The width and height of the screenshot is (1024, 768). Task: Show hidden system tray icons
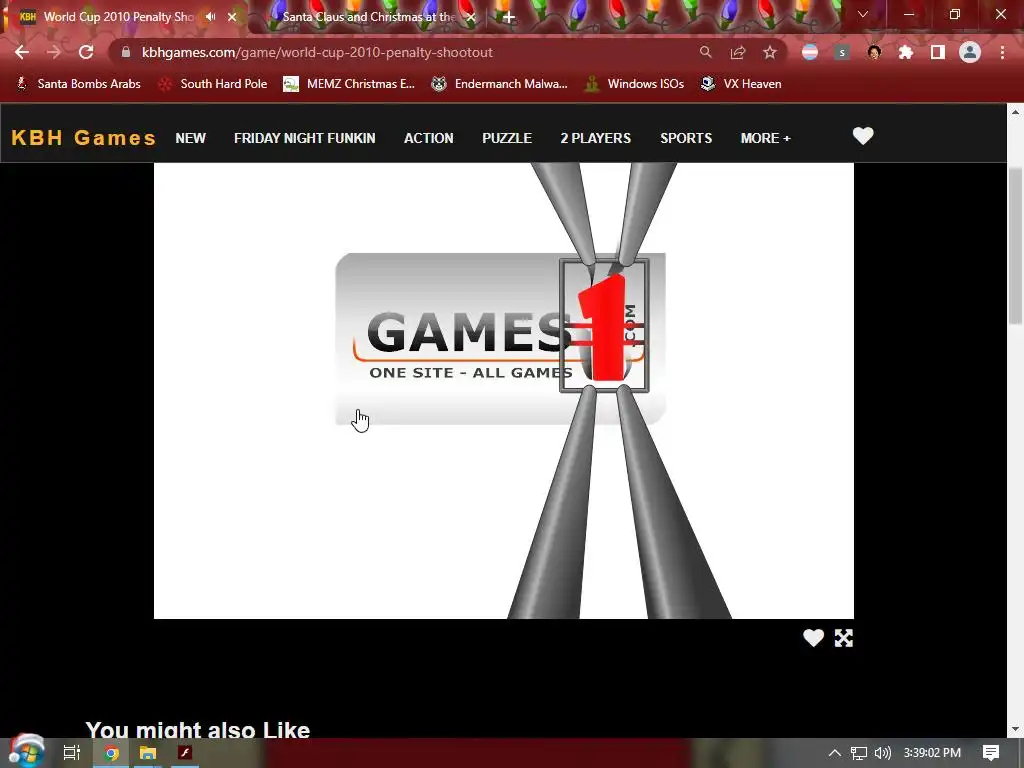(835, 753)
